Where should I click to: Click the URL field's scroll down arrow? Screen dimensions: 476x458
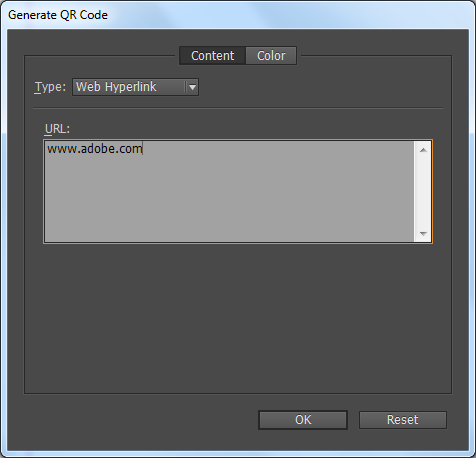(423, 234)
